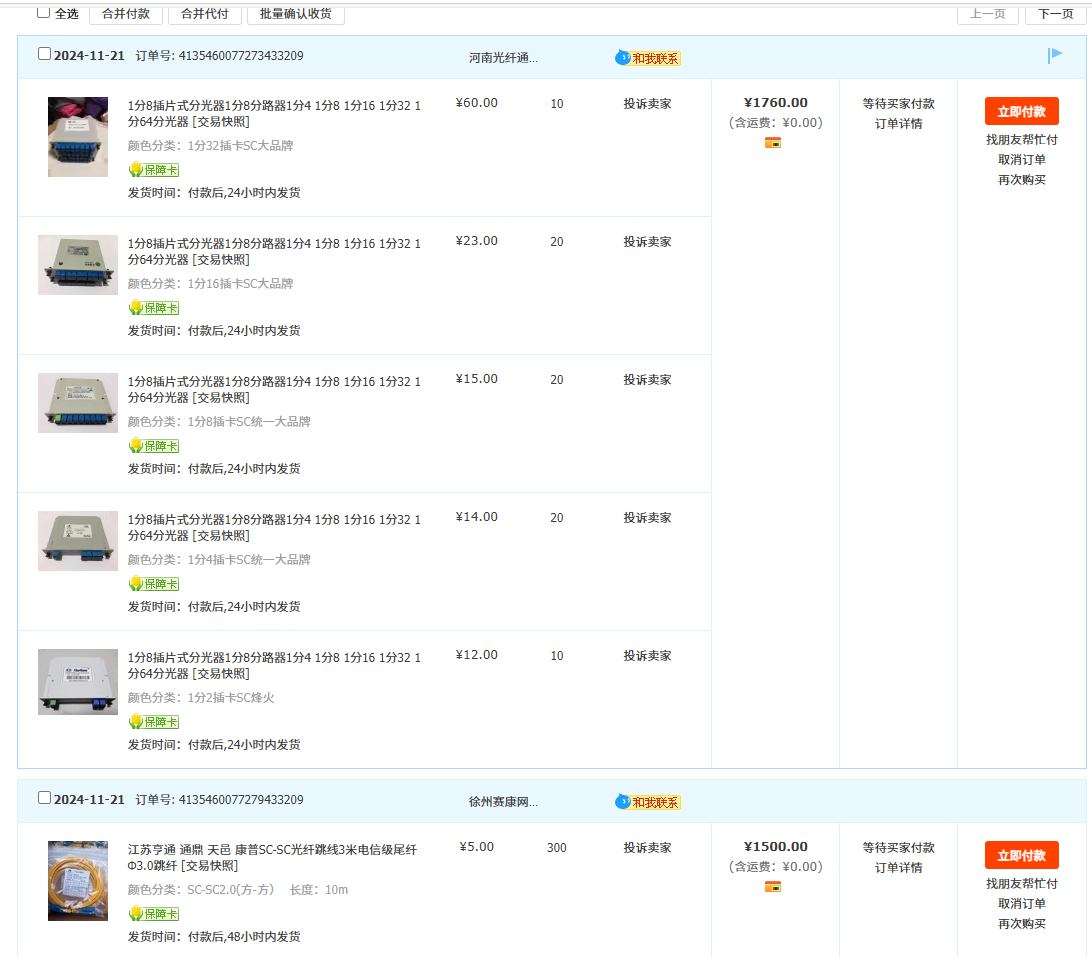
Task: Click 保障卡 badge on 1分2插卡SC烽火 item
Action: [154, 722]
